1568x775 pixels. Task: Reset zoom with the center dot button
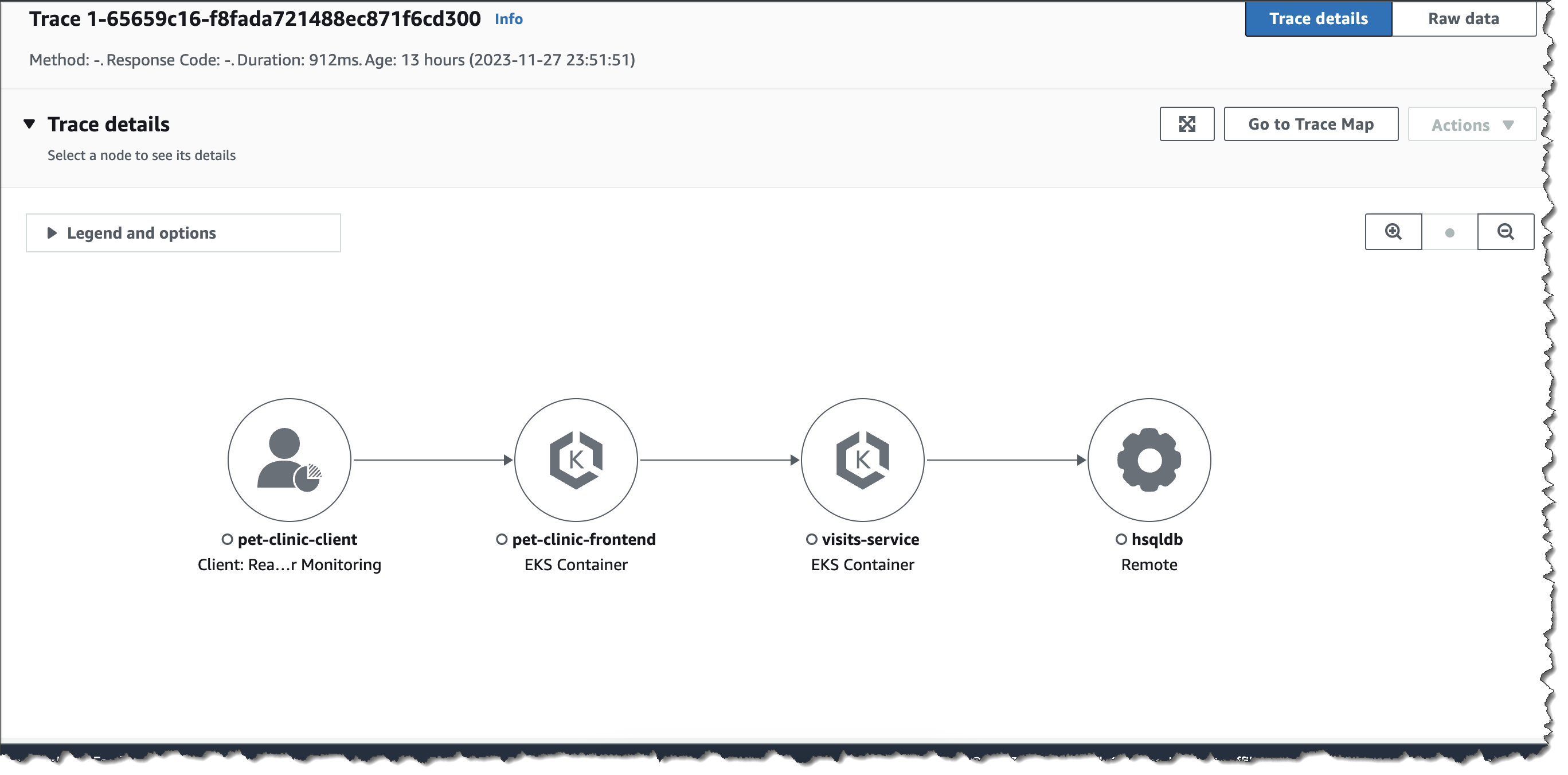tap(1449, 233)
